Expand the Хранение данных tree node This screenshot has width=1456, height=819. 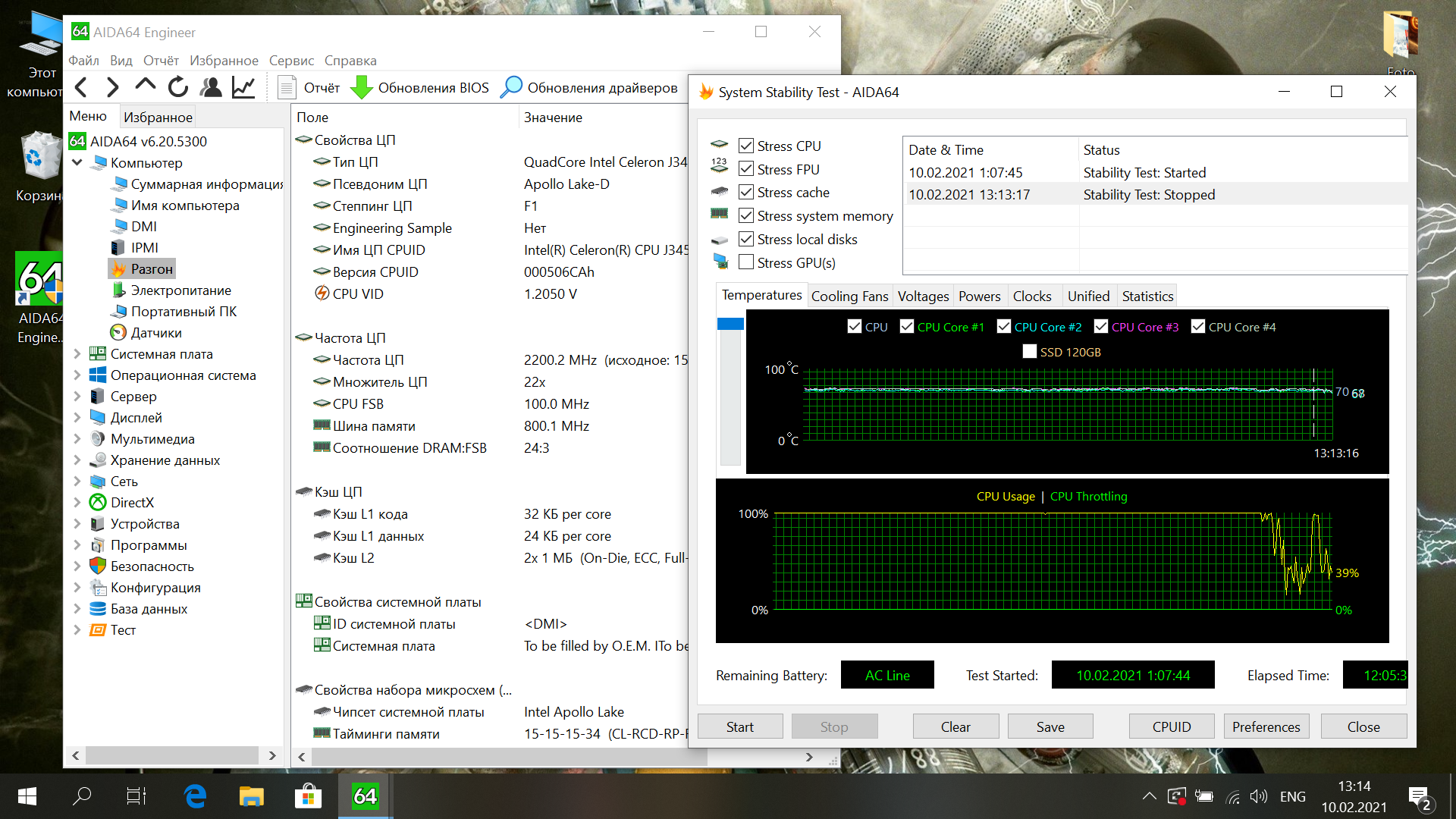(77, 460)
